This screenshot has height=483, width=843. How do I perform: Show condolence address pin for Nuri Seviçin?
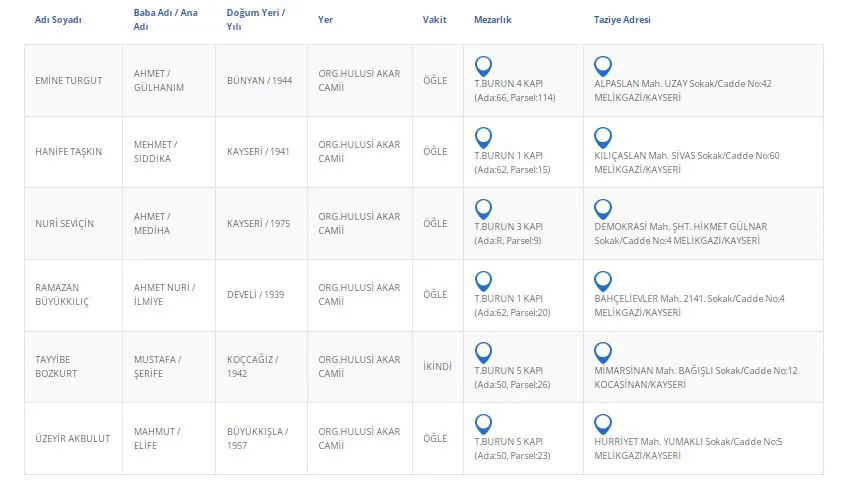pos(602,209)
